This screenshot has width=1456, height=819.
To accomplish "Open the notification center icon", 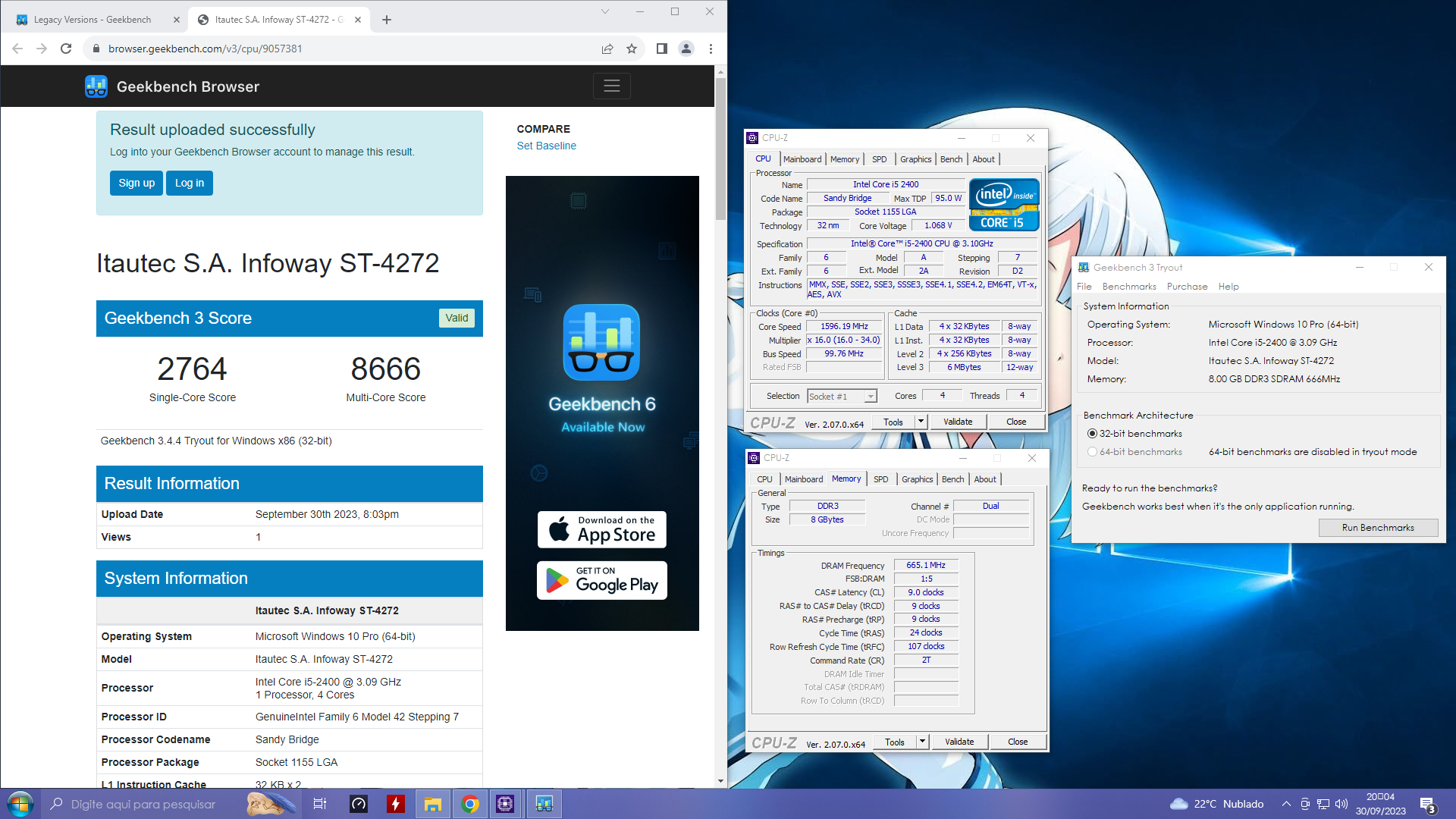I will click(1428, 805).
